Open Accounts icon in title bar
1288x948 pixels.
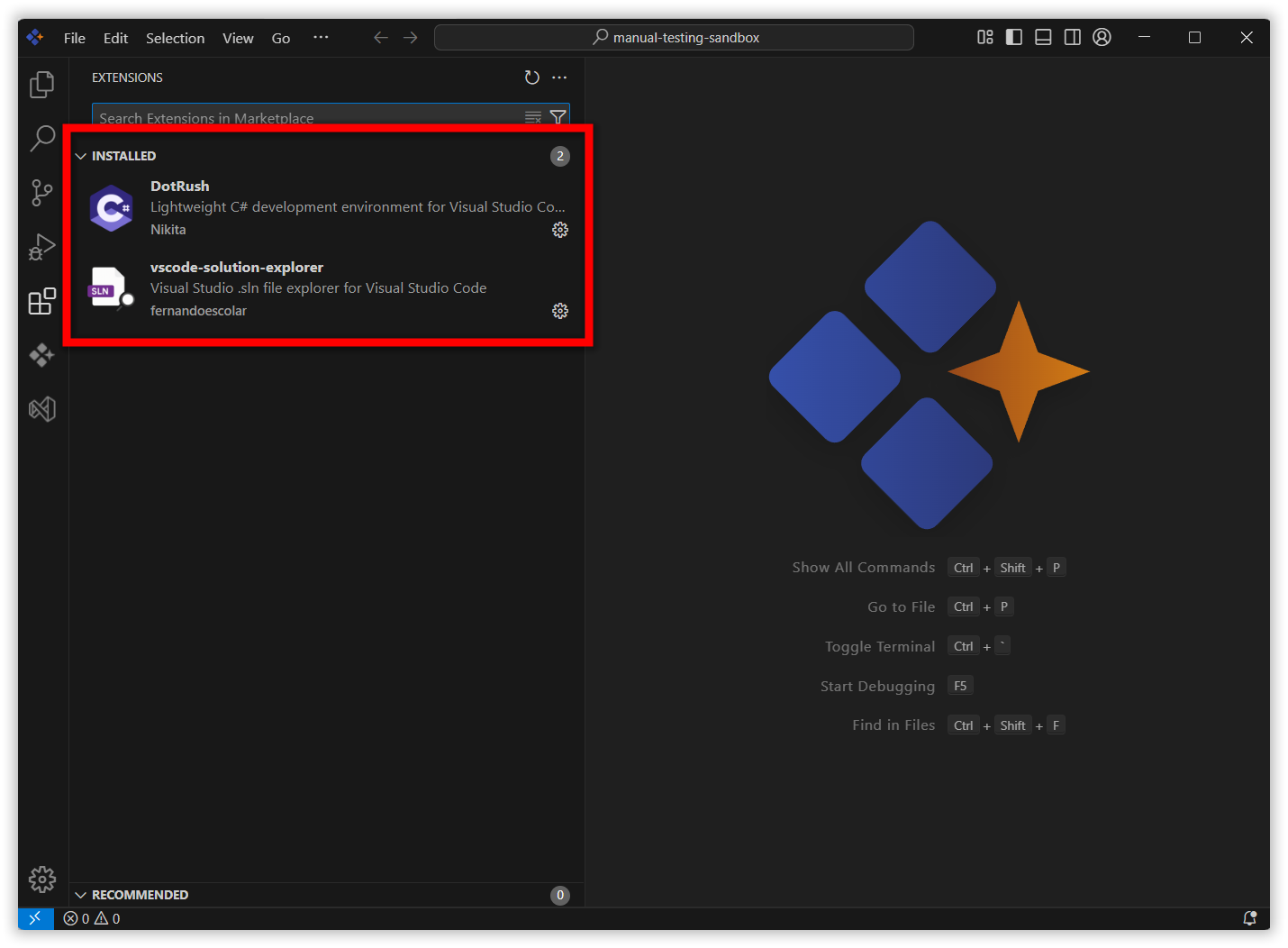1102,37
